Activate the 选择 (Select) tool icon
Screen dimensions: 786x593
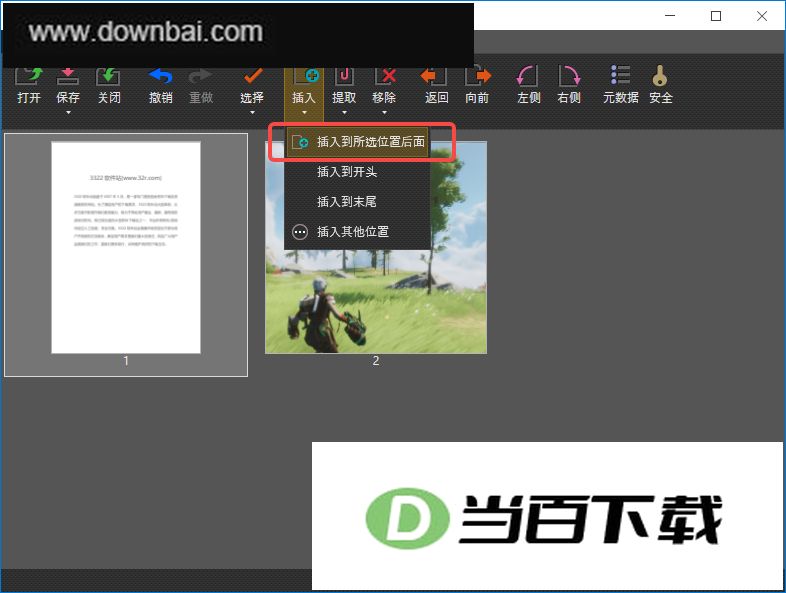(252, 77)
